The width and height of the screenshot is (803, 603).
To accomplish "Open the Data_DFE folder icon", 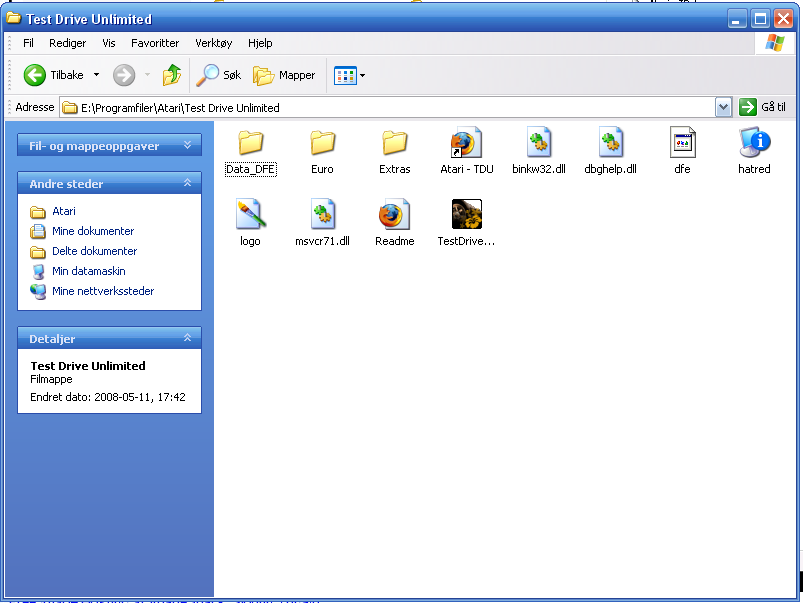I will (250, 142).
